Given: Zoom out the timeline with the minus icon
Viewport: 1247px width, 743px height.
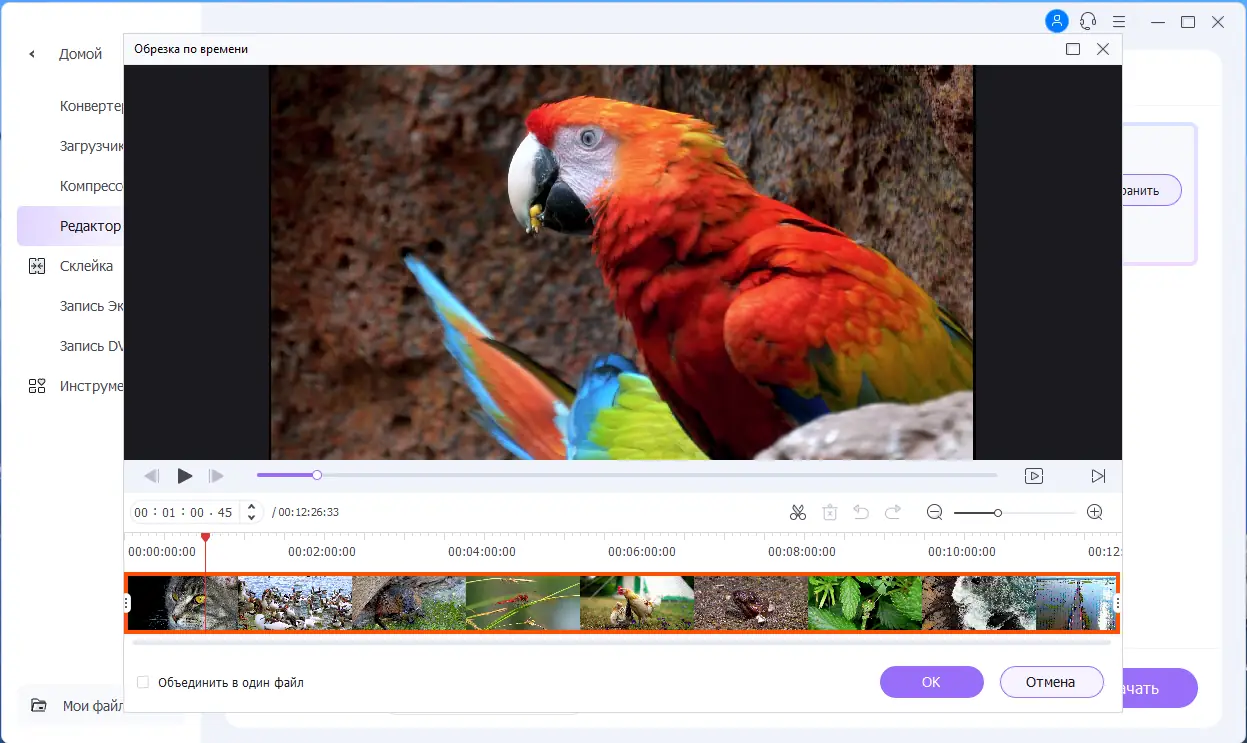Looking at the screenshot, I should point(935,512).
